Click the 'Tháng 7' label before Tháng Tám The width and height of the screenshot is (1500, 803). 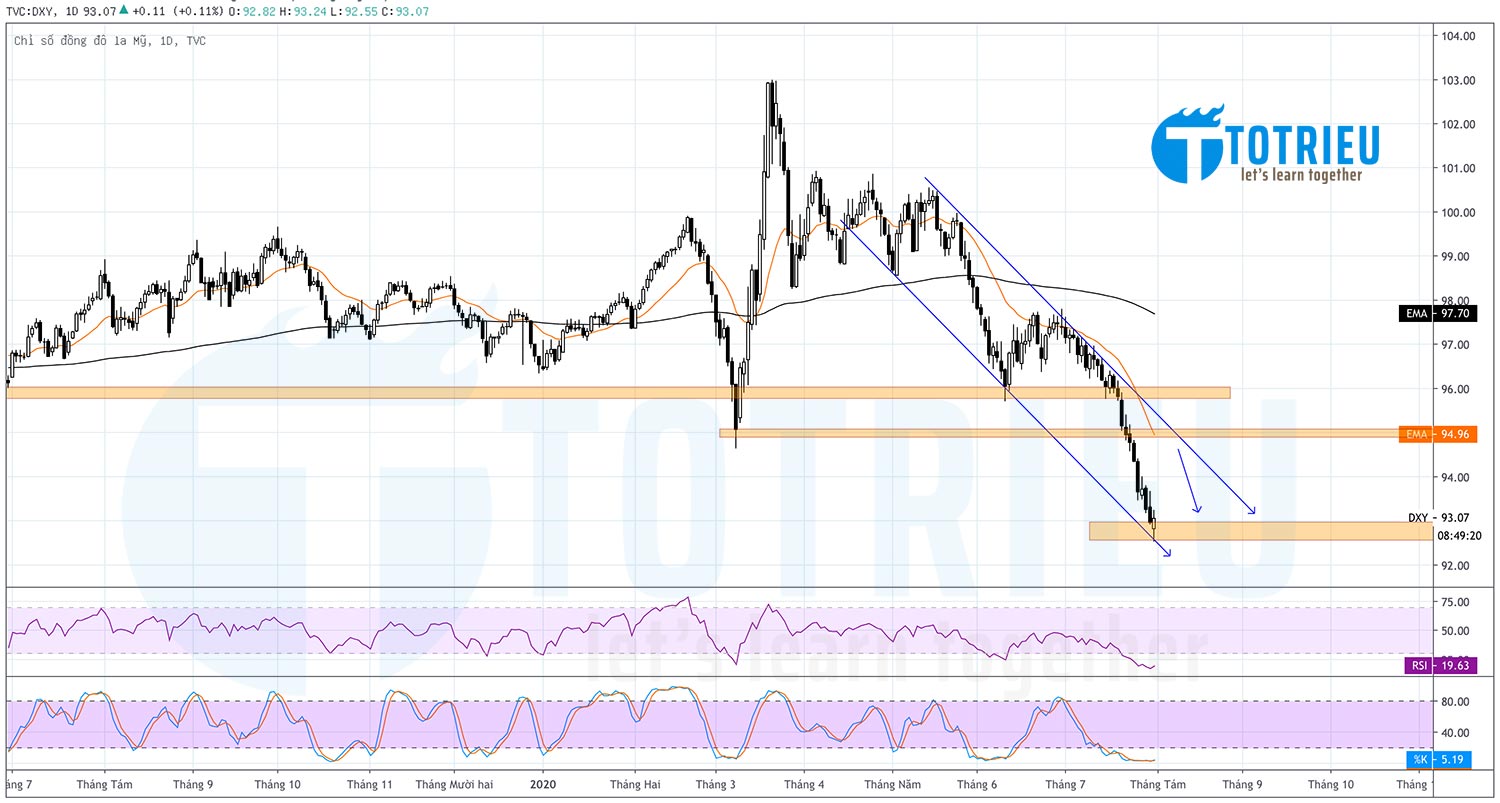pyautogui.click(x=1066, y=785)
